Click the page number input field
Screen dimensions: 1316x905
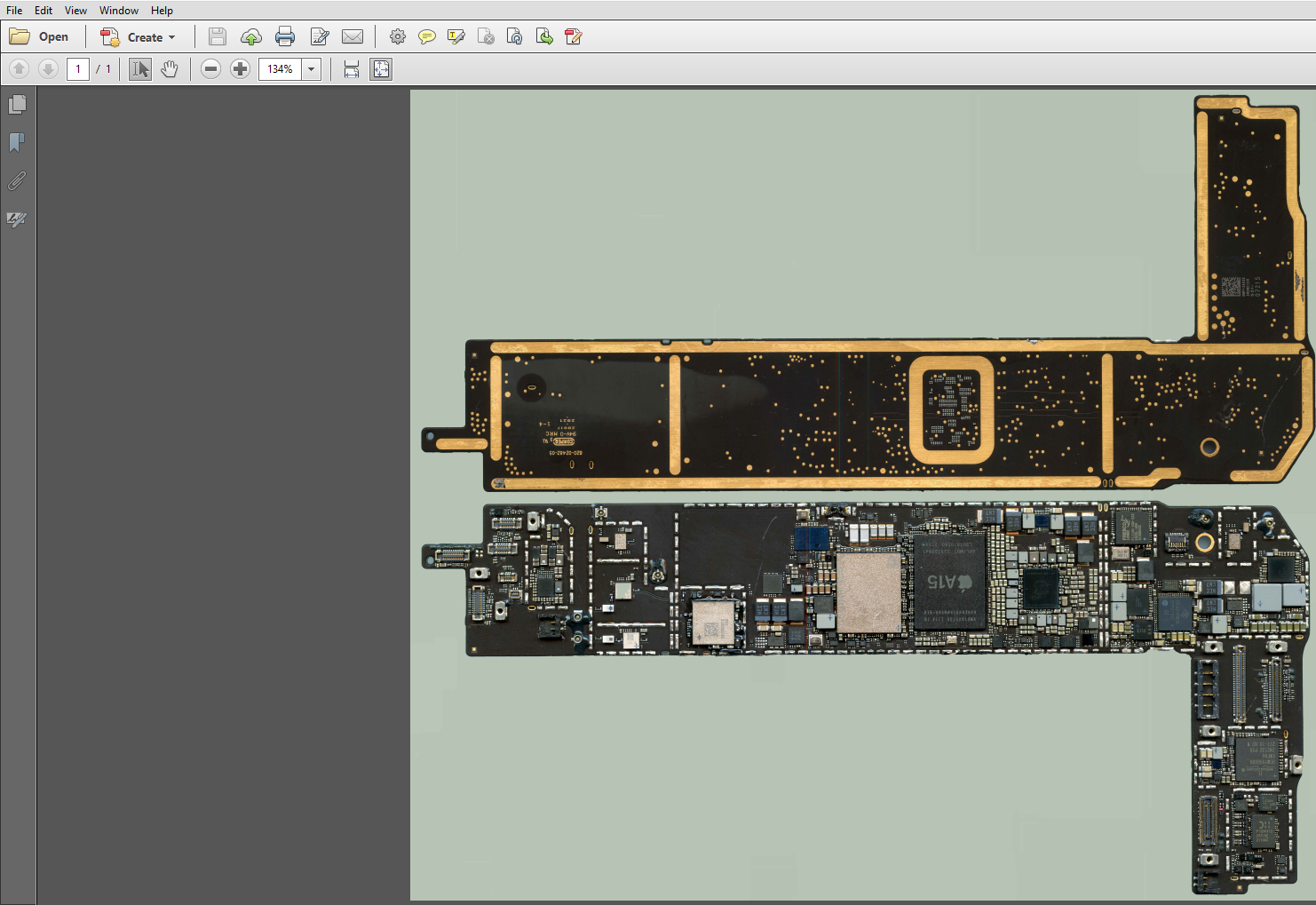click(78, 69)
